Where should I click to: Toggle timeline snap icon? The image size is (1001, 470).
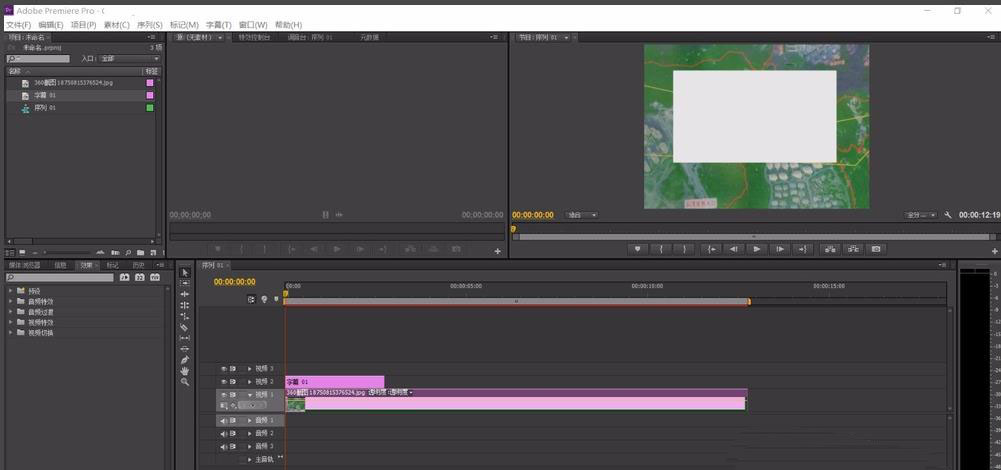[x=252, y=299]
